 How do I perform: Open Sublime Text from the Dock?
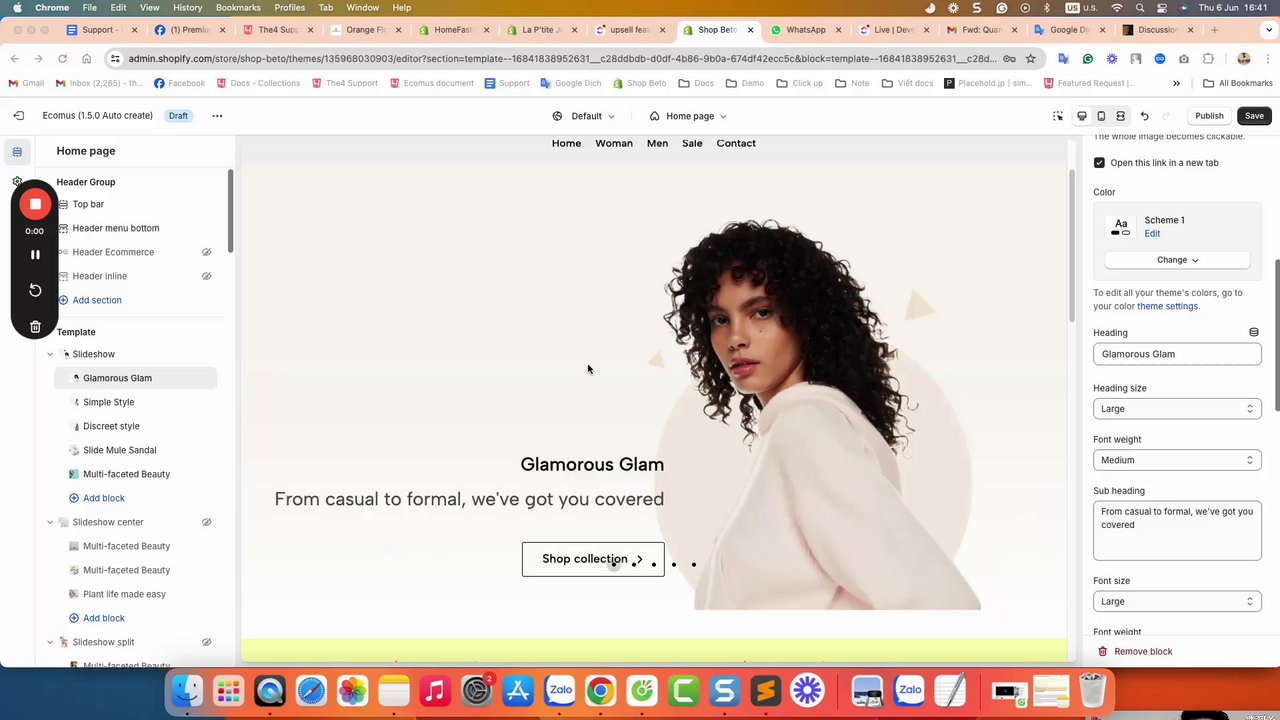[766, 691]
